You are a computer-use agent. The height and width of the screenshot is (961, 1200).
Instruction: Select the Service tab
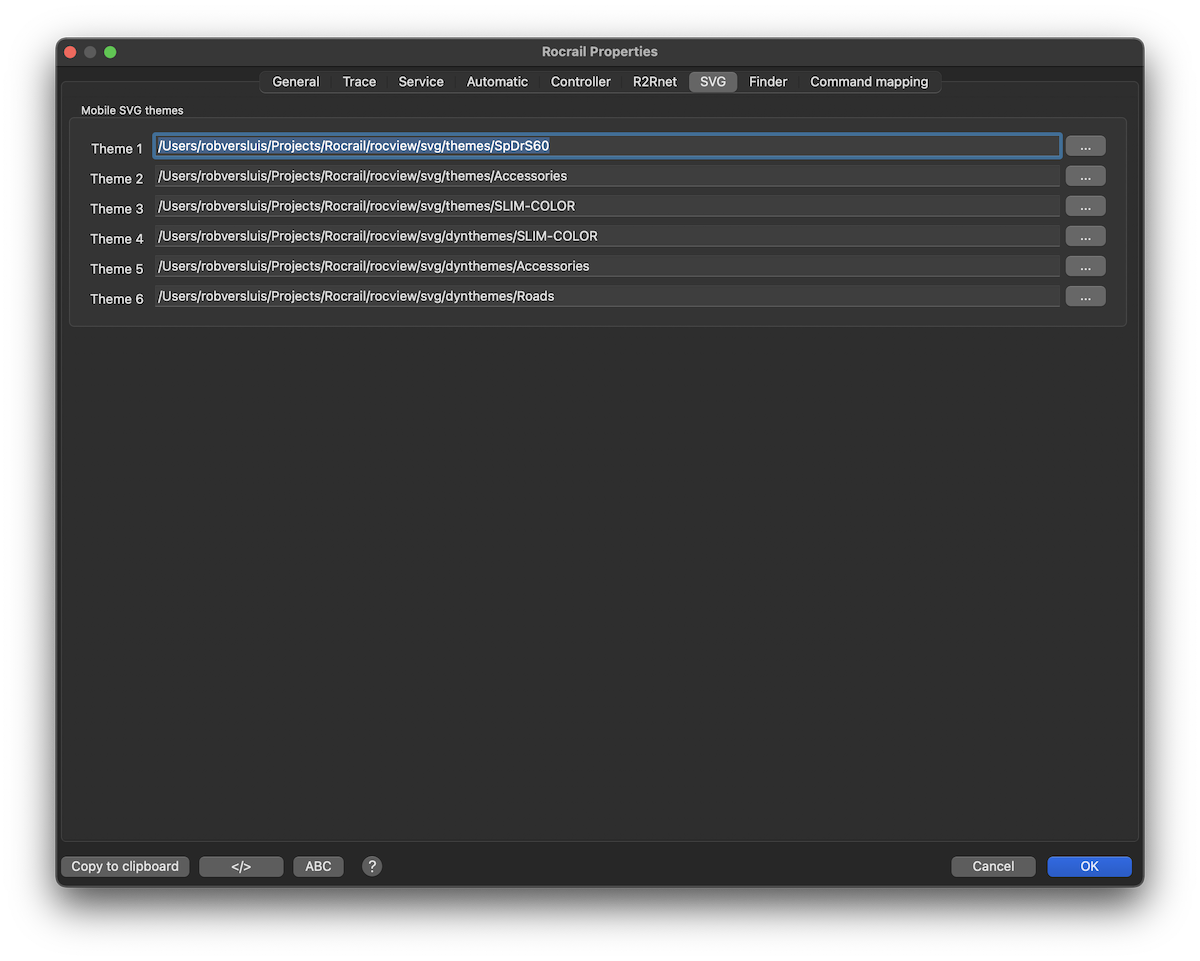[421, 82]
